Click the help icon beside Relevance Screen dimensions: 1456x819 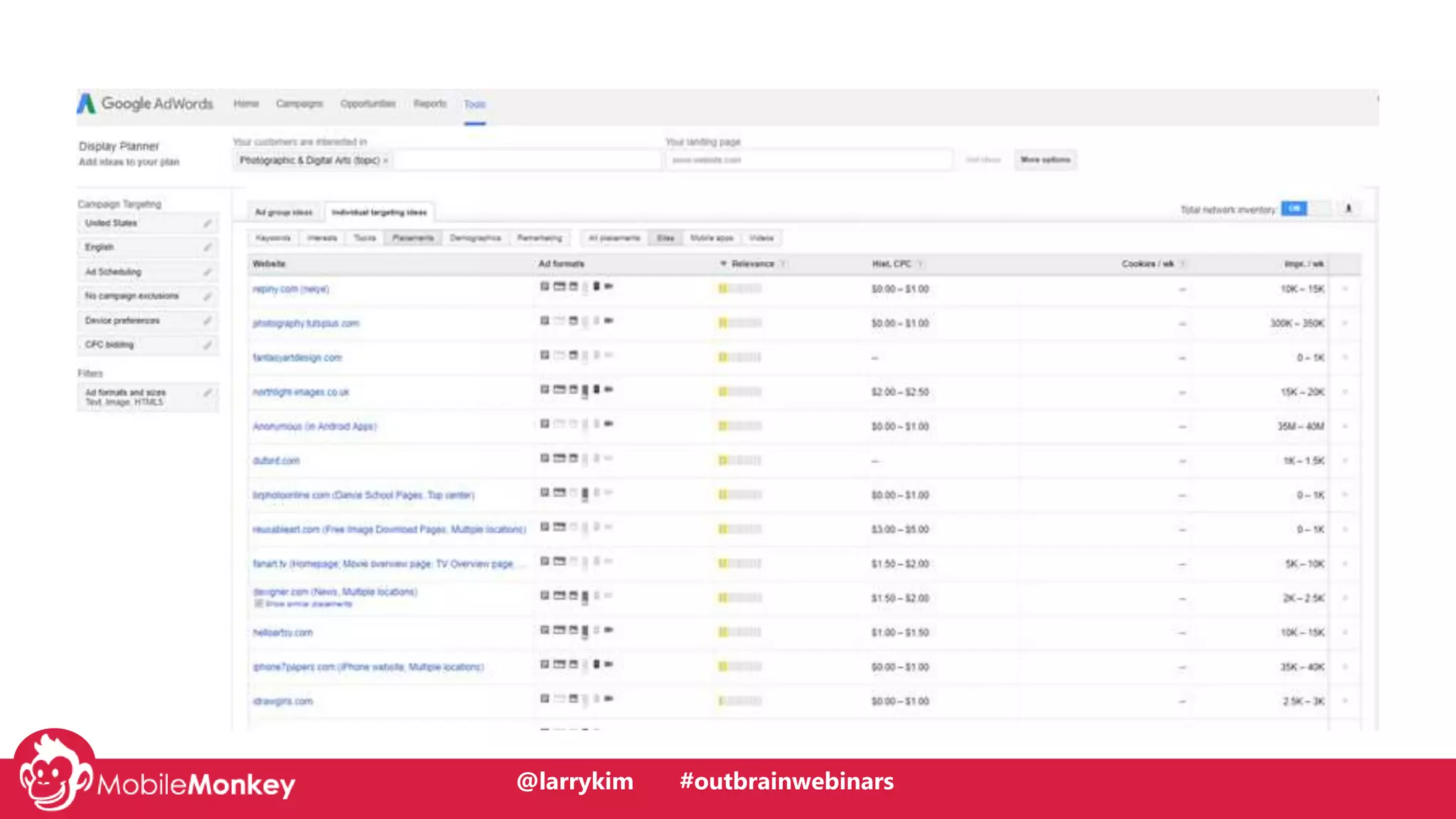pos(782,264)
